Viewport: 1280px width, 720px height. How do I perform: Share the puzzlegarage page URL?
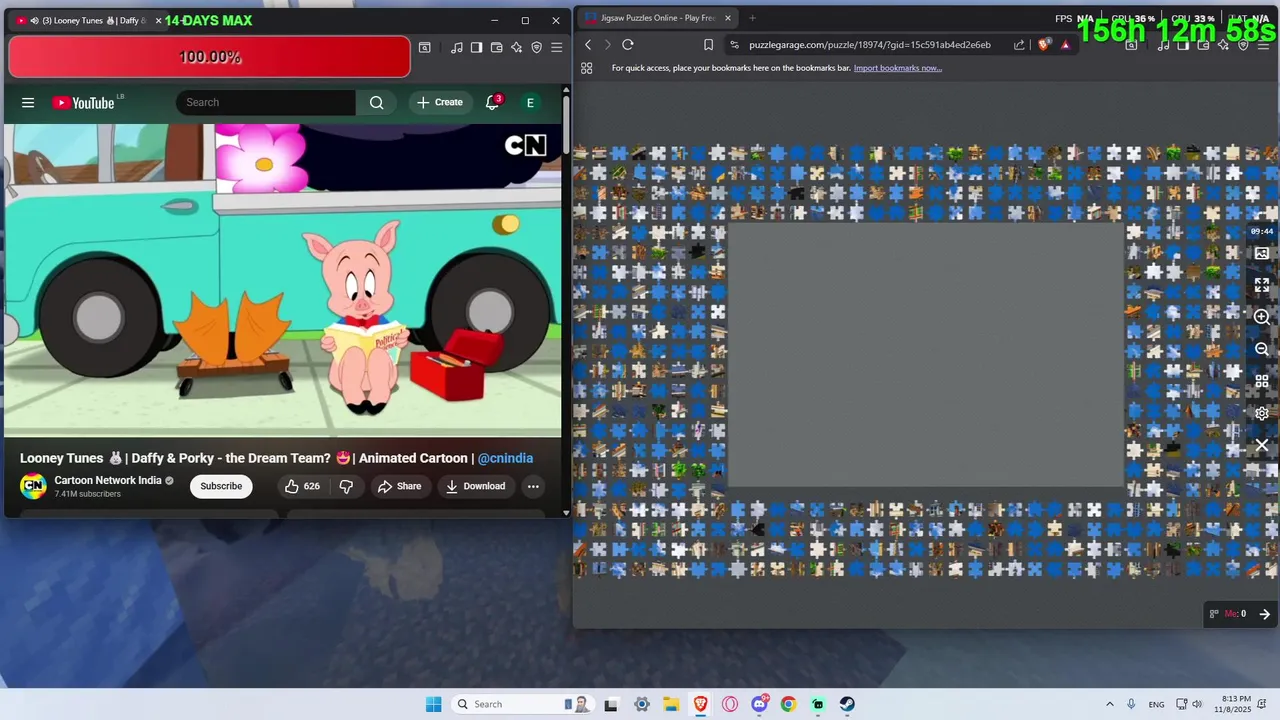tap(1019, 44)
